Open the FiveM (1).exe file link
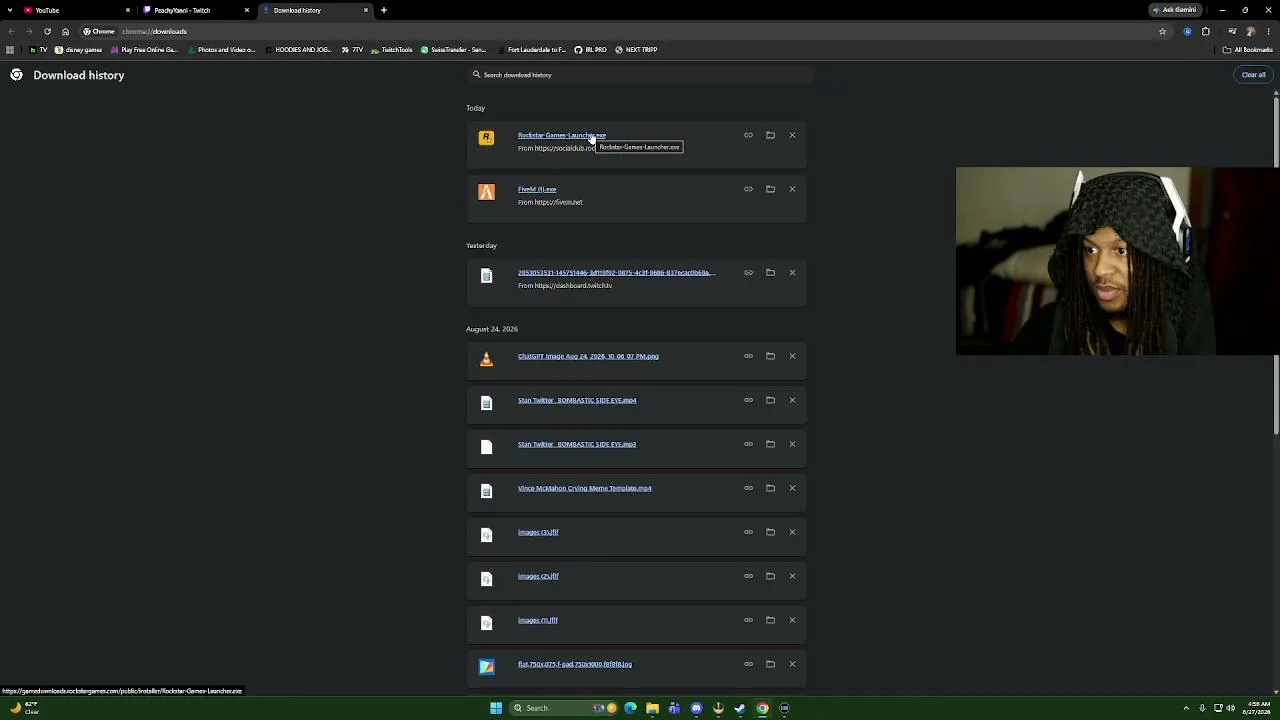The image size is (1280, 720). [537, 189]
